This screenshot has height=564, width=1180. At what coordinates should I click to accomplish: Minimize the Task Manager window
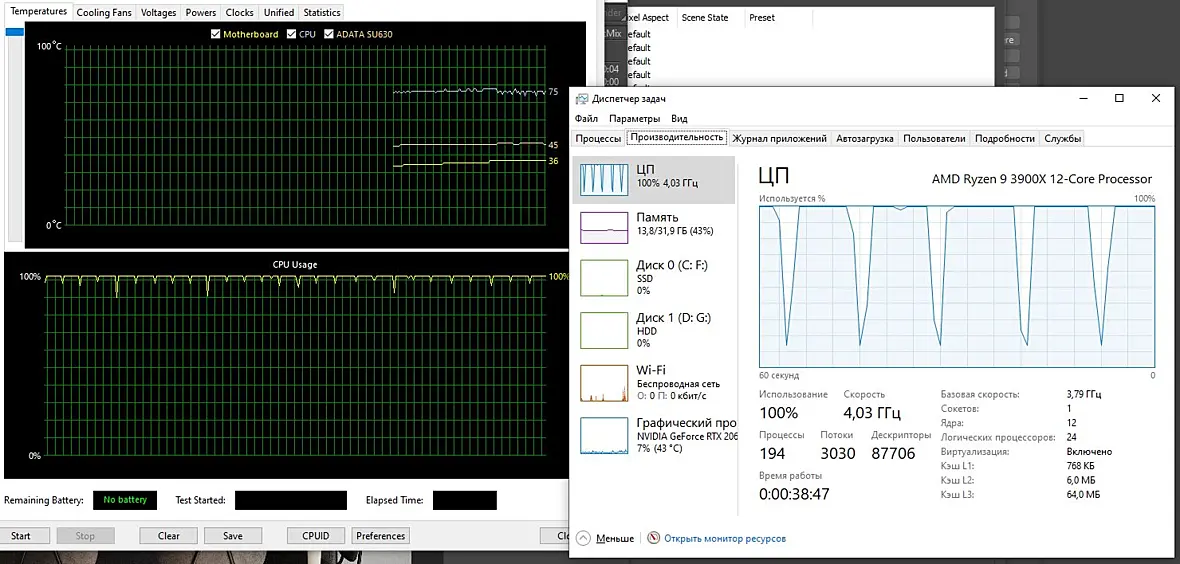(1084, 99)
